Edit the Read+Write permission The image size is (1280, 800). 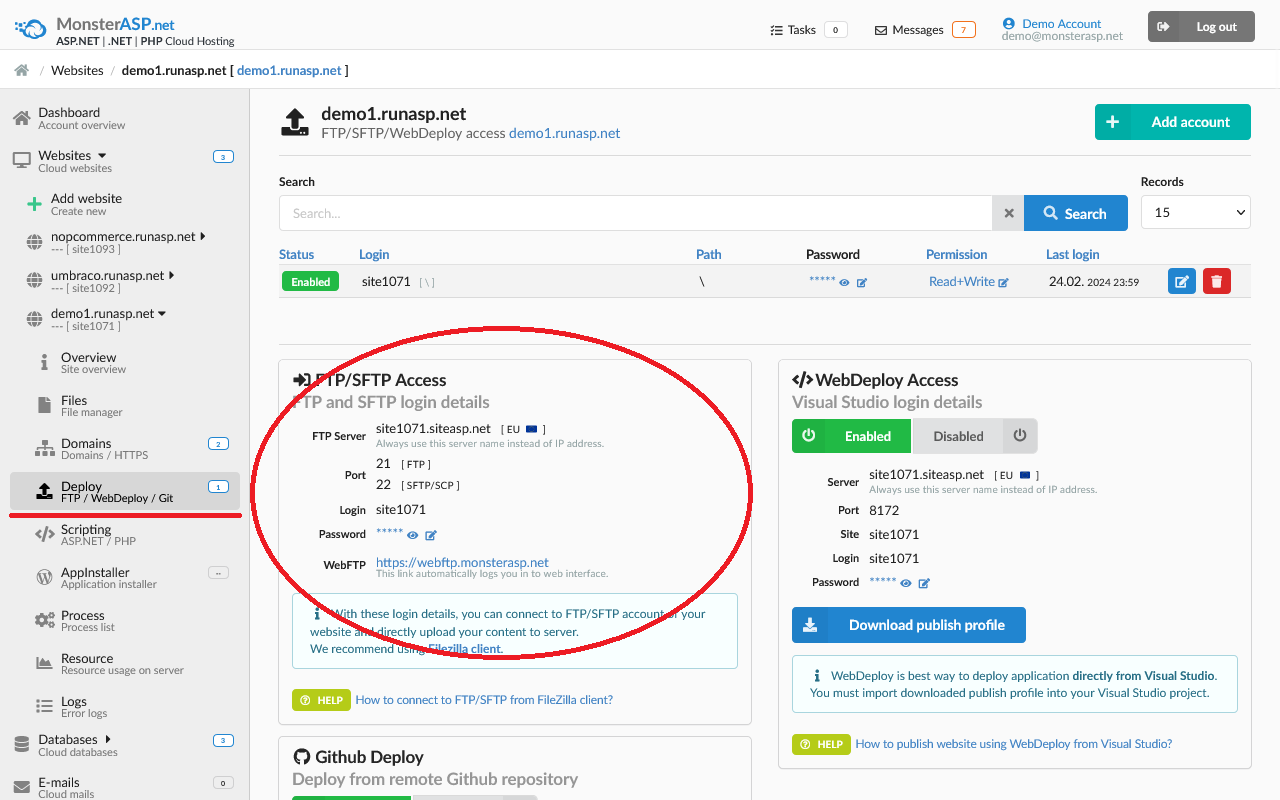coord(968,282)
